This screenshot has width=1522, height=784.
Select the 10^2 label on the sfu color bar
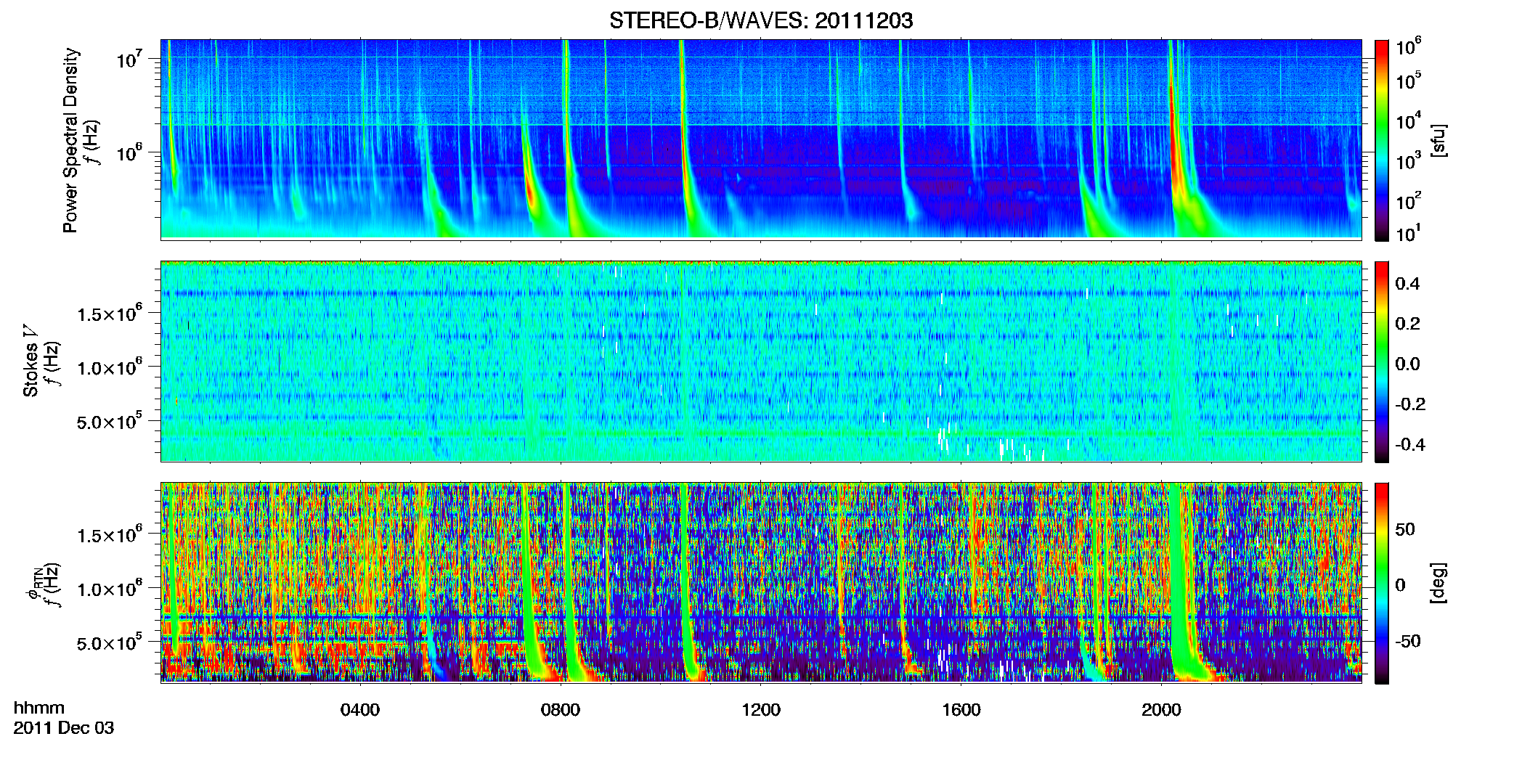coord(1408,200)
